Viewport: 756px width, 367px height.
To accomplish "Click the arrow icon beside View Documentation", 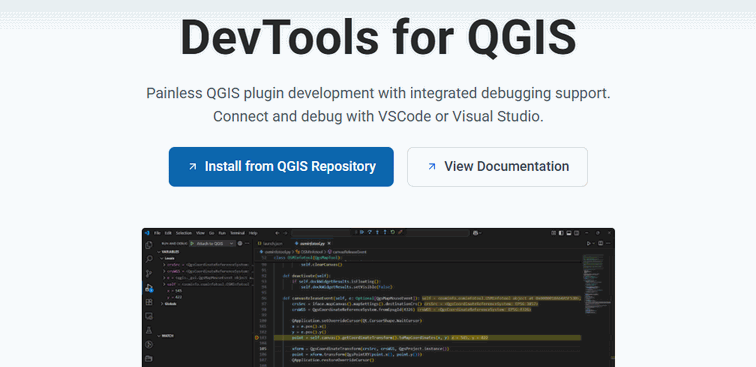I will (x=432, y=166).
